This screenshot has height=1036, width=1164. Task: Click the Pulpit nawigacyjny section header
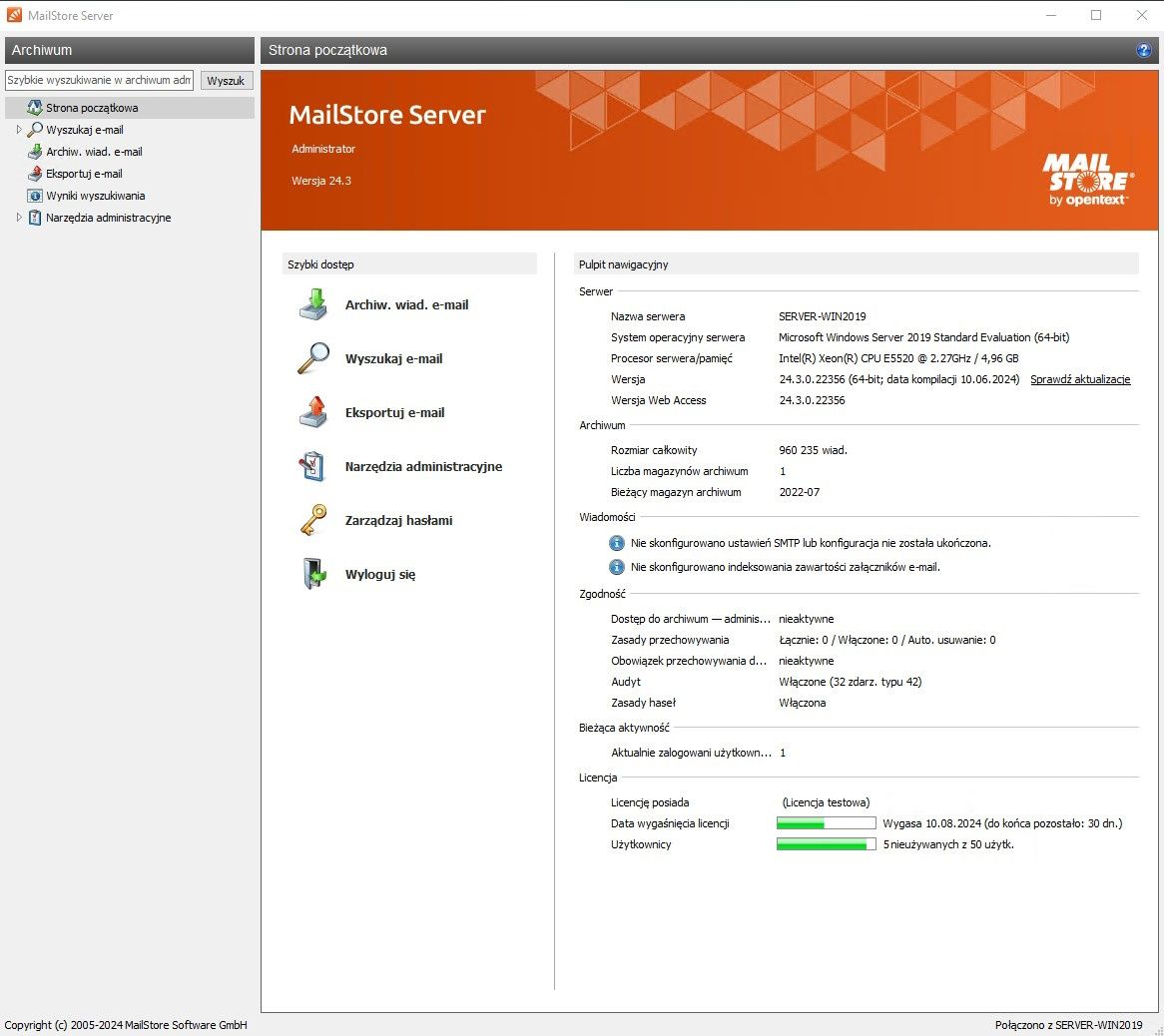(x=856, y=264)
